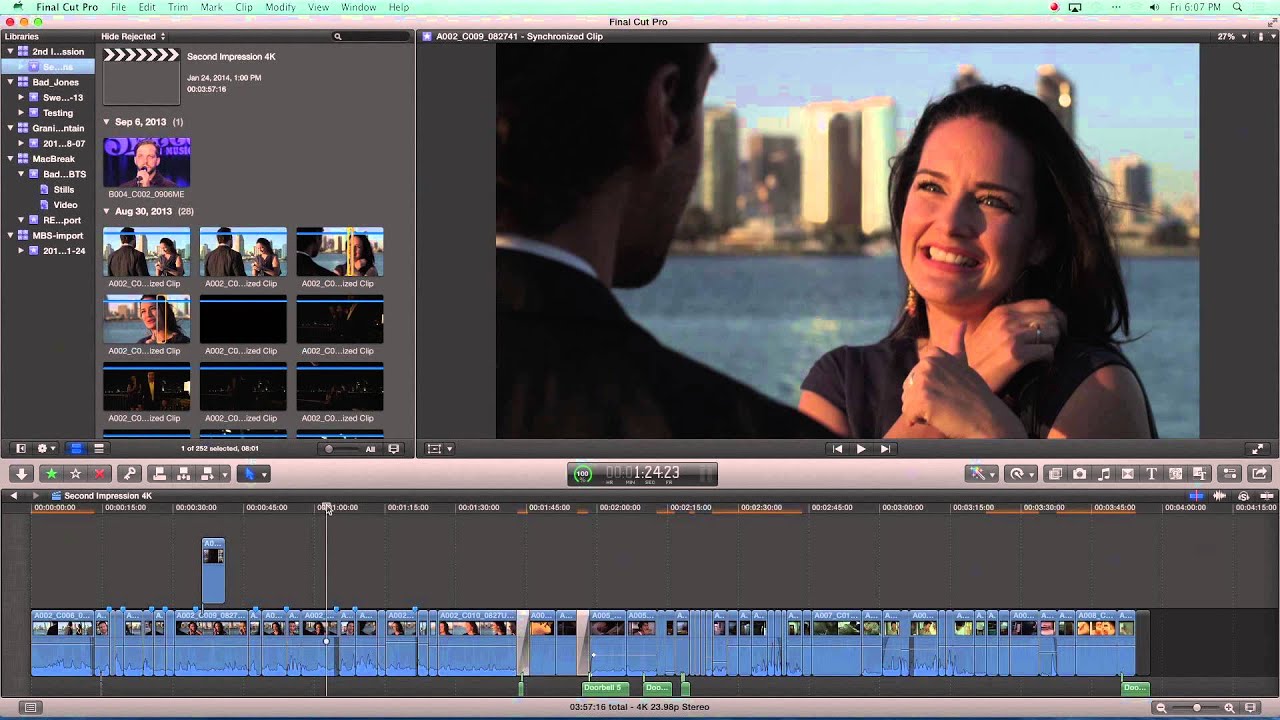Unrate clip with the outlined star

tap(75, 474)
